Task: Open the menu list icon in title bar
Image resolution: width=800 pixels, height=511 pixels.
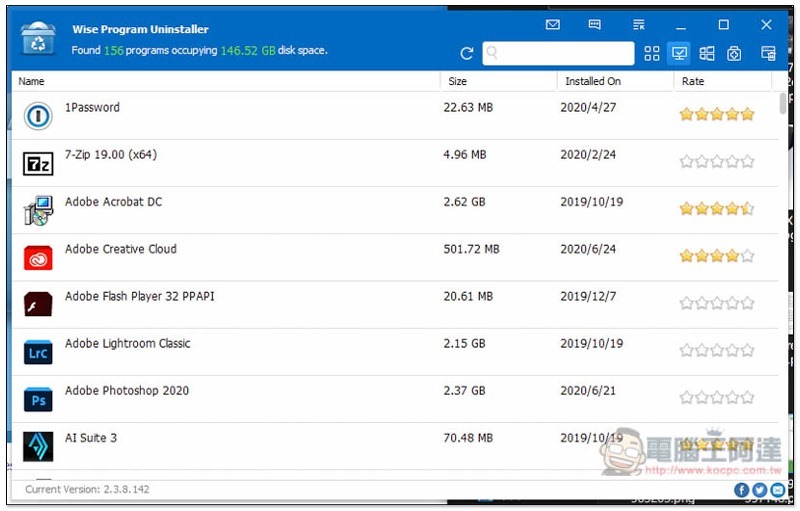Action: coord(638,24)
